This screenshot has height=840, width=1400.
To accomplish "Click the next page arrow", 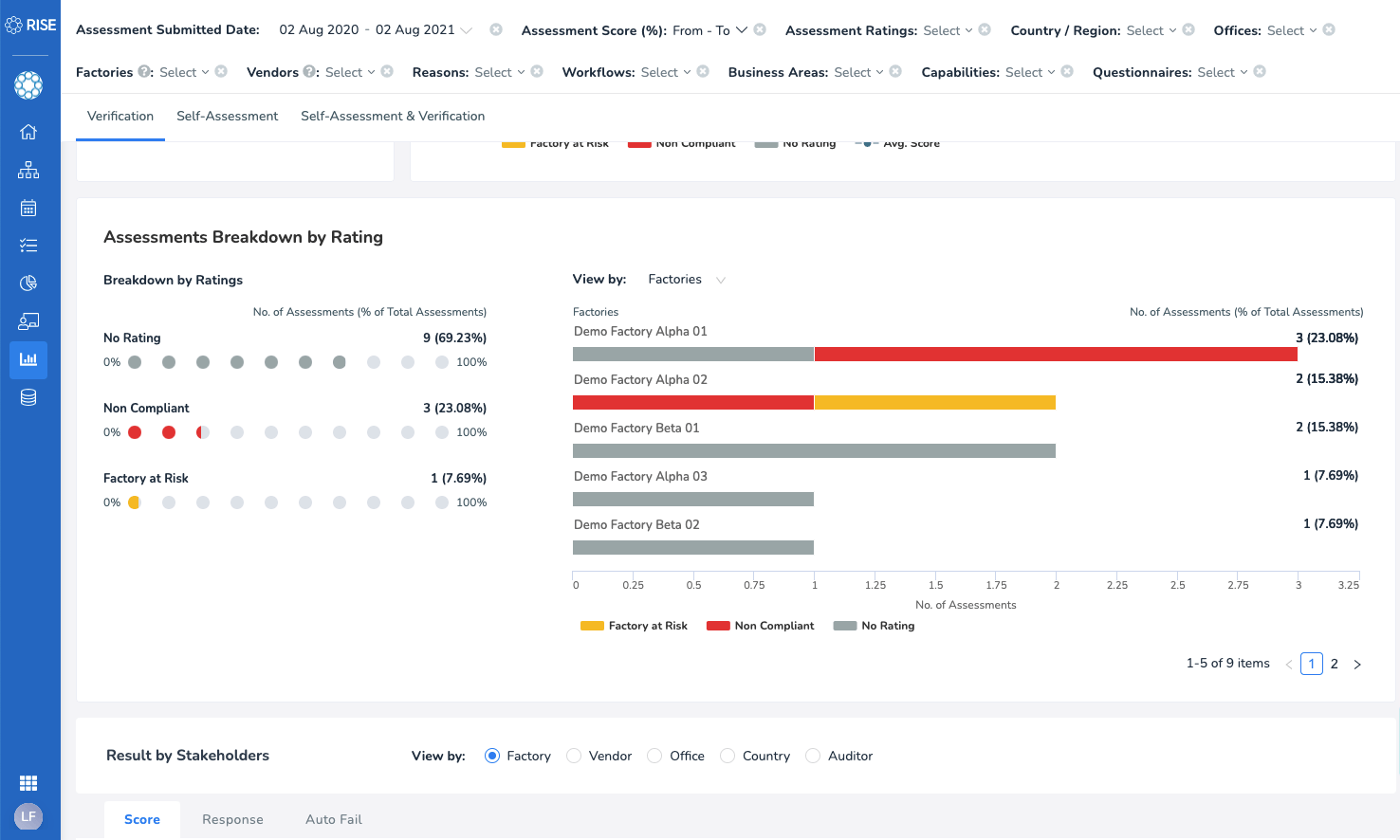I will coord(1357,665).
